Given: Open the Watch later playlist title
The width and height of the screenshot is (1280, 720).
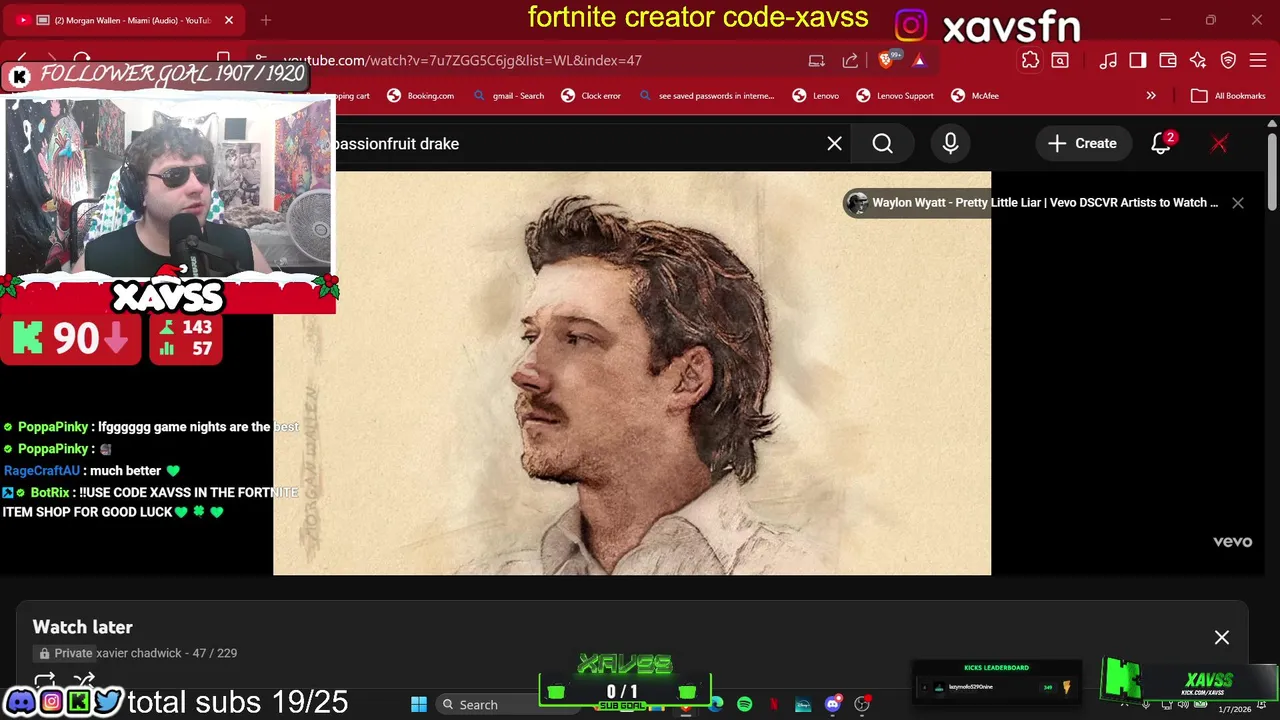Looking at the screenshot, I should [x=82, y=627].
